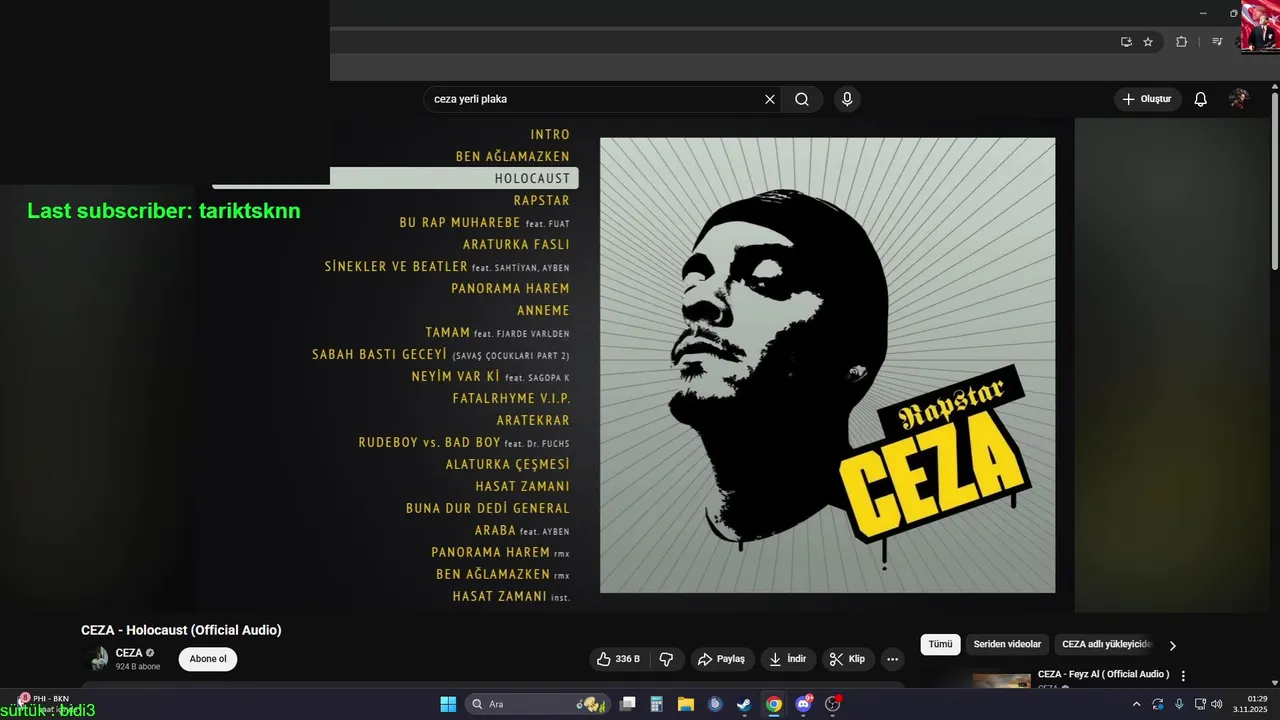Viewport: 1280px width, 720px height.
Task: Click the Rapstar CEZA album cover
Action: (x=827, y=365)
